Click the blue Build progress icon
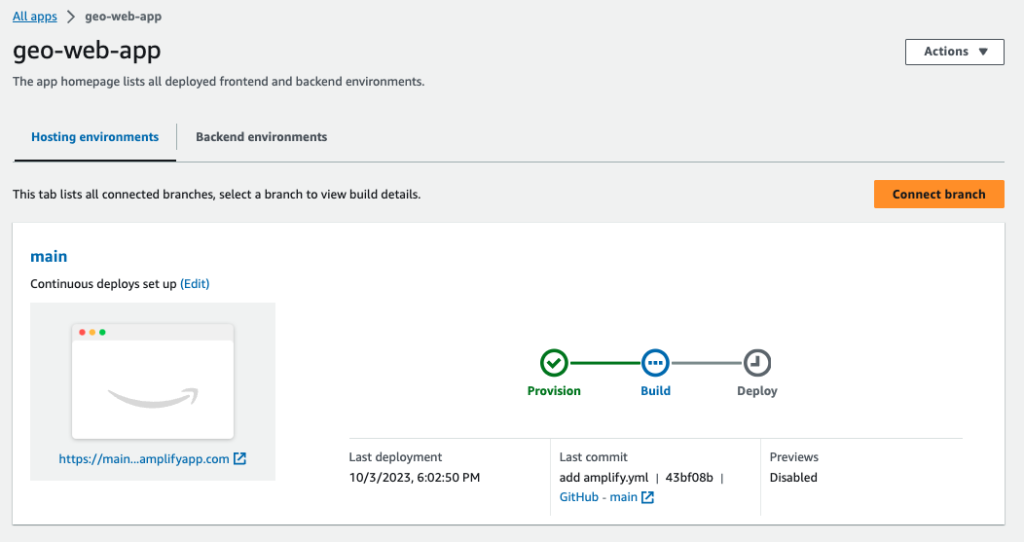 pyautogui.click(x=655, y=362)
